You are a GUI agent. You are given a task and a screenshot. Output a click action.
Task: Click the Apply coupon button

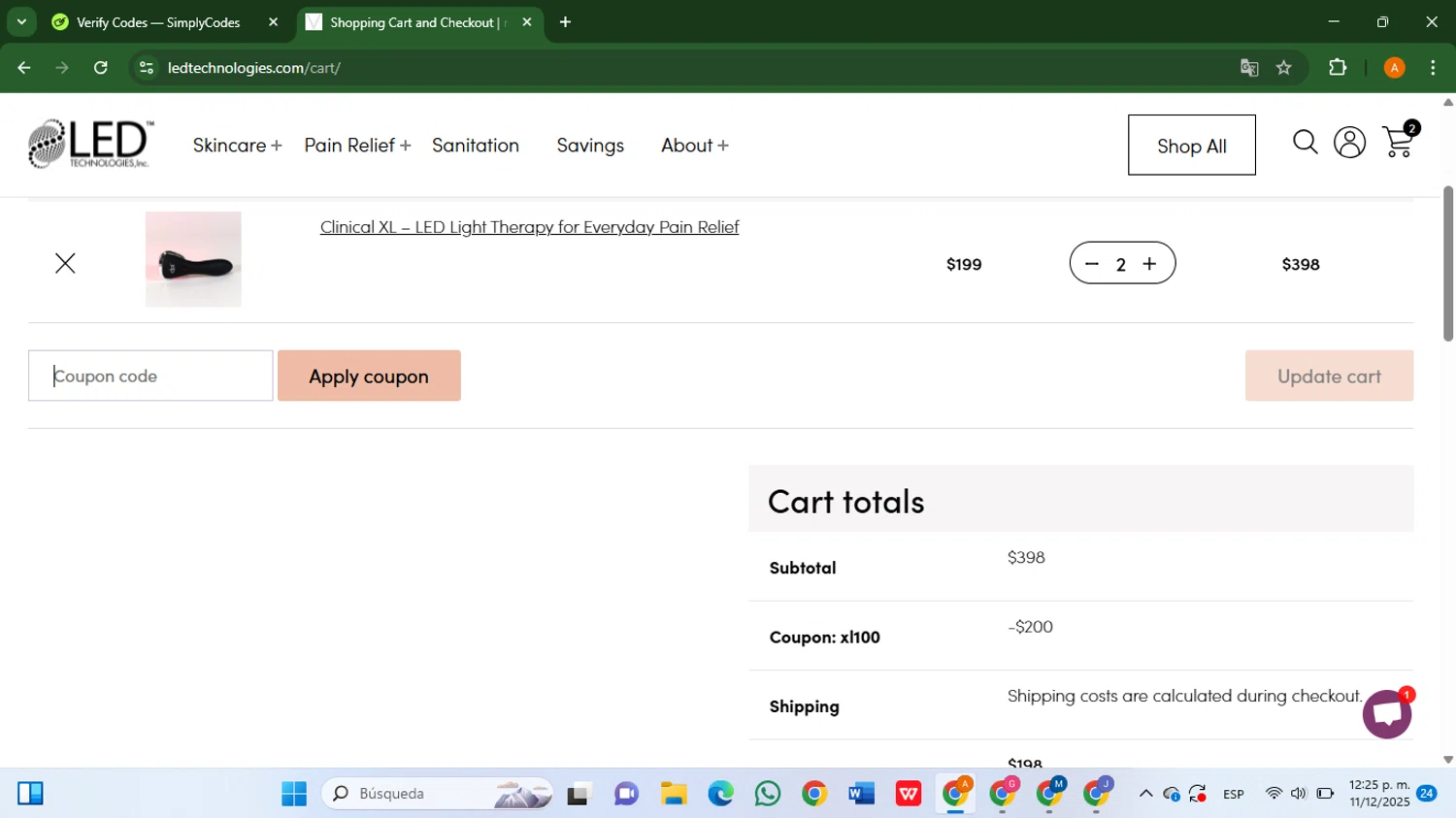coord(369,376)
